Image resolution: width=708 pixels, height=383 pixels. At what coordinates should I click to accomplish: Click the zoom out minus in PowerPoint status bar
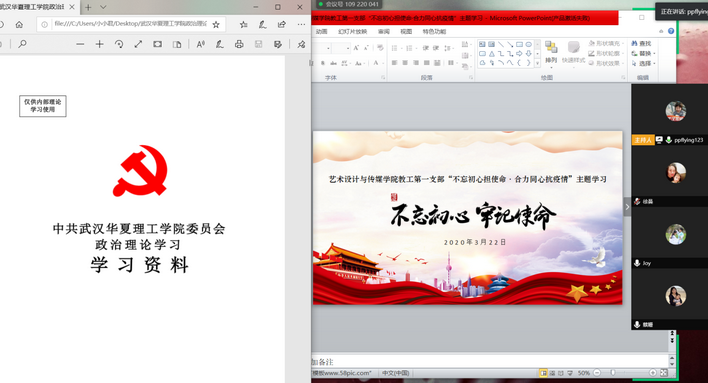597,373
